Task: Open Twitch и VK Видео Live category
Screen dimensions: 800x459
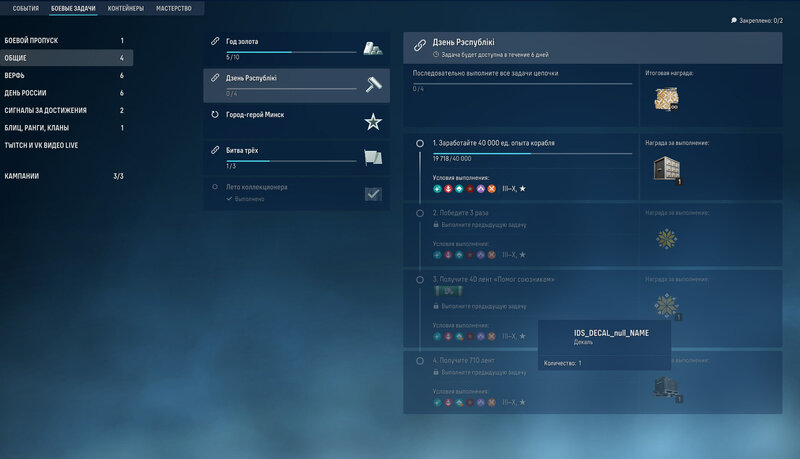Action: (66, 145)
